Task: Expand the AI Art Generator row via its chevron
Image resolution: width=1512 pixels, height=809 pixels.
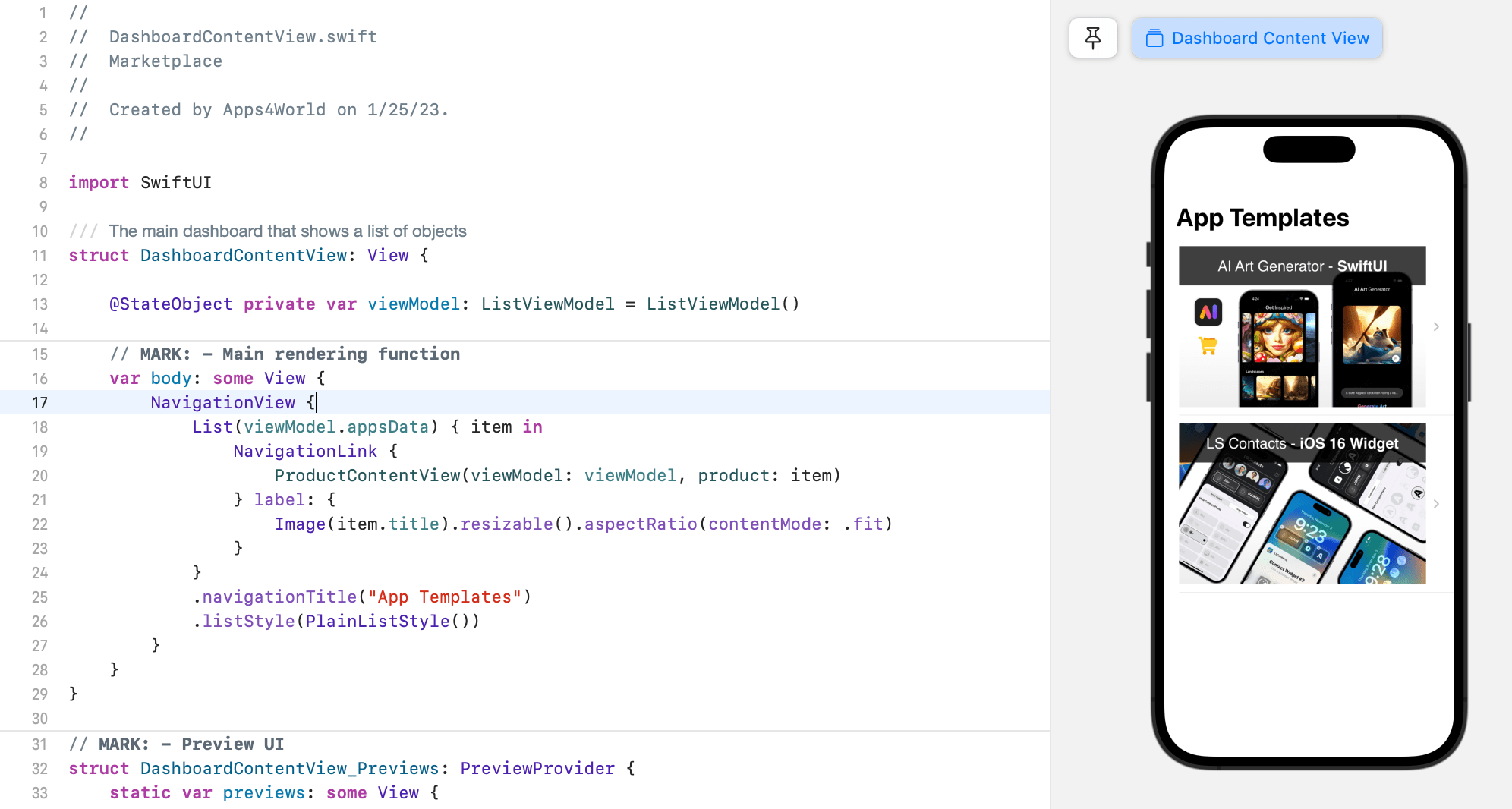Action: 1436,326
